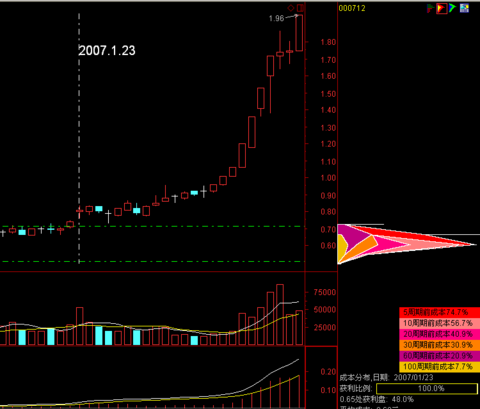Select the 60周期前成本20.9% purple legend
Image resolution: width=480 pixels, height=409 pixels.
439,356
